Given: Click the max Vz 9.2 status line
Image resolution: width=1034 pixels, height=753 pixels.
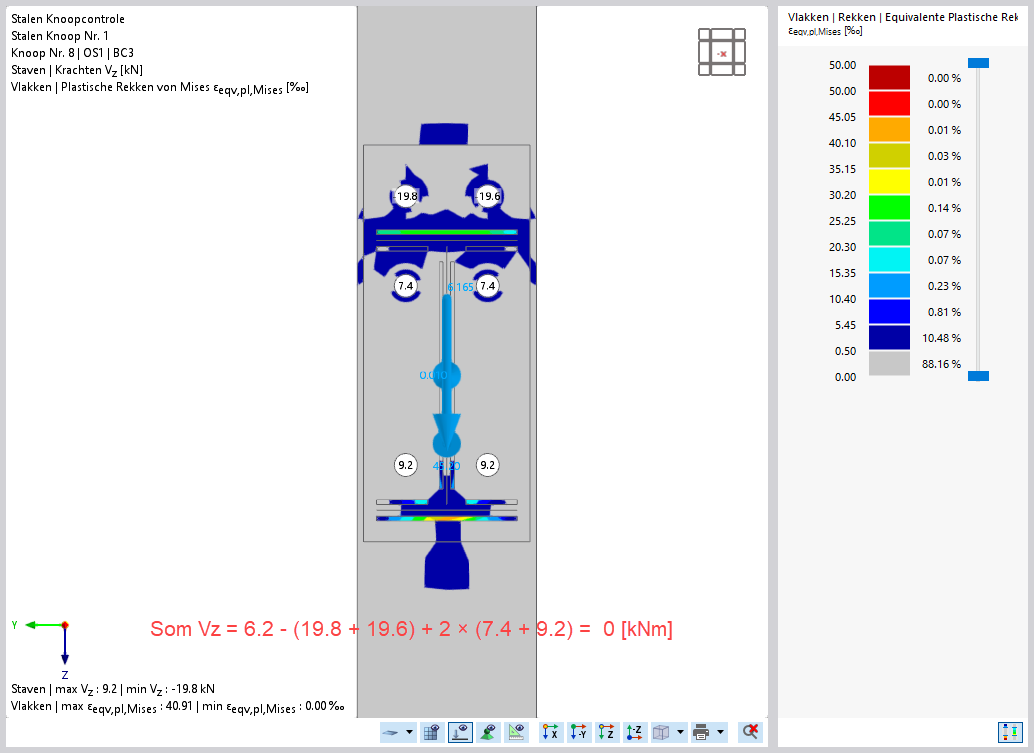Looking at the screenshot, I should [113, 689].
